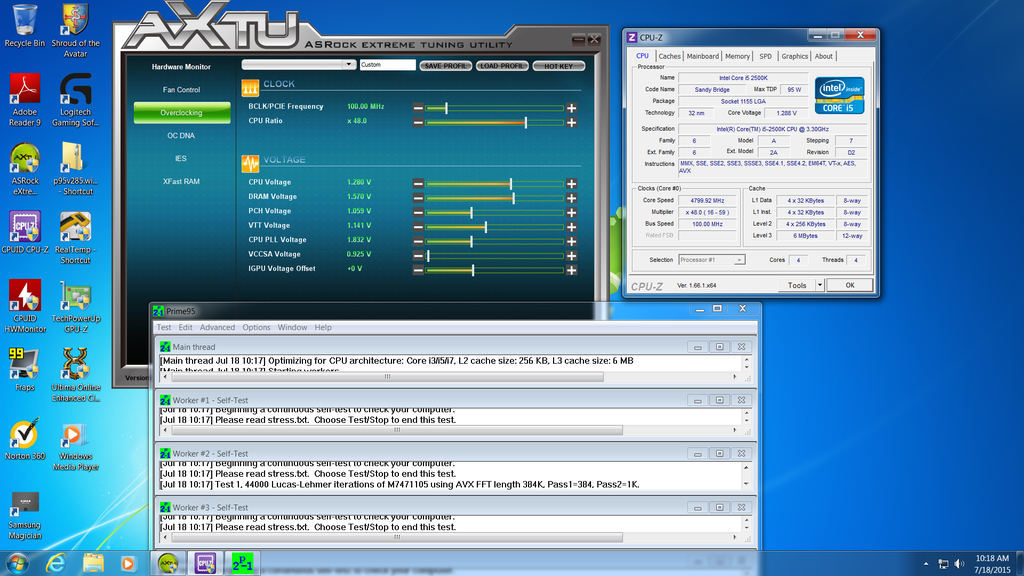Open Internet Explorer from taskbar

[x=56, y=563]
